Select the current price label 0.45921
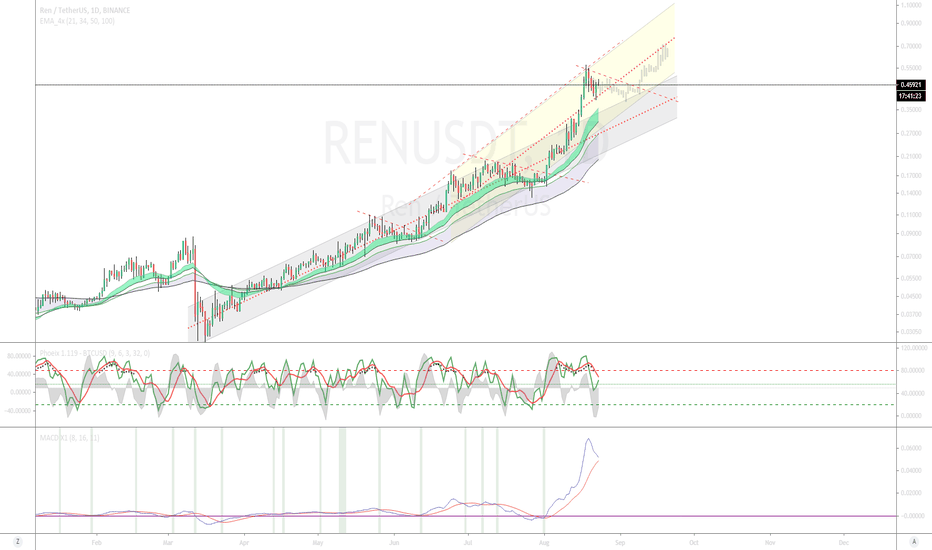This screenshot has height=550, width=932. point(910,85)
